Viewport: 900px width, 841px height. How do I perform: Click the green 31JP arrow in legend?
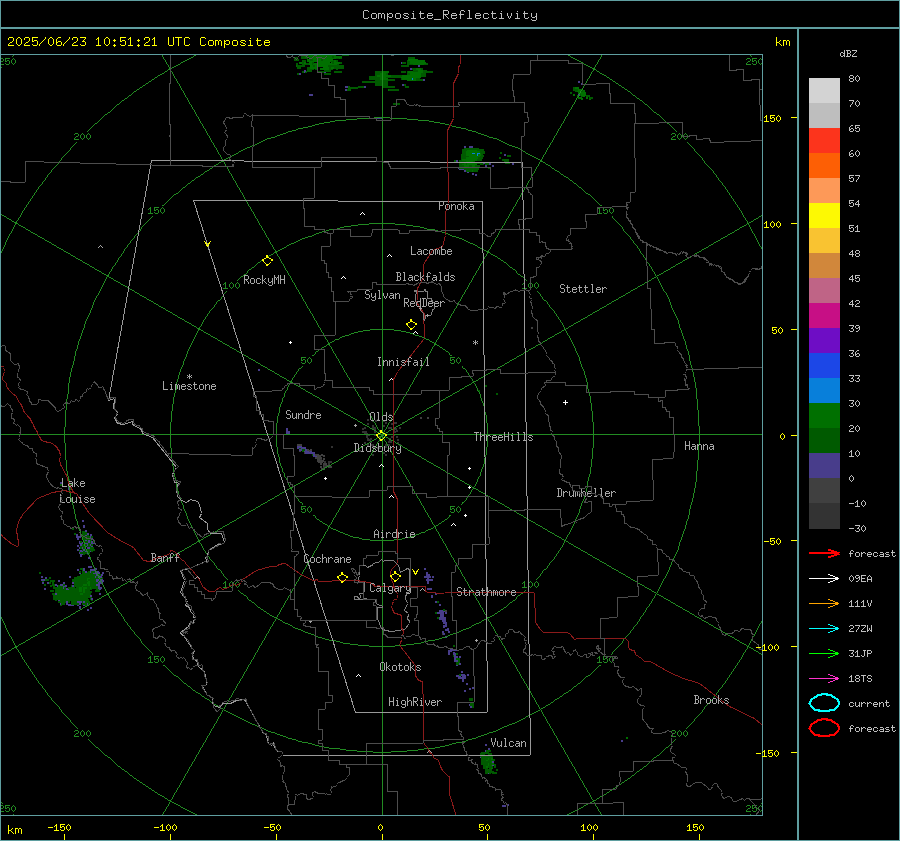(824, 653)
